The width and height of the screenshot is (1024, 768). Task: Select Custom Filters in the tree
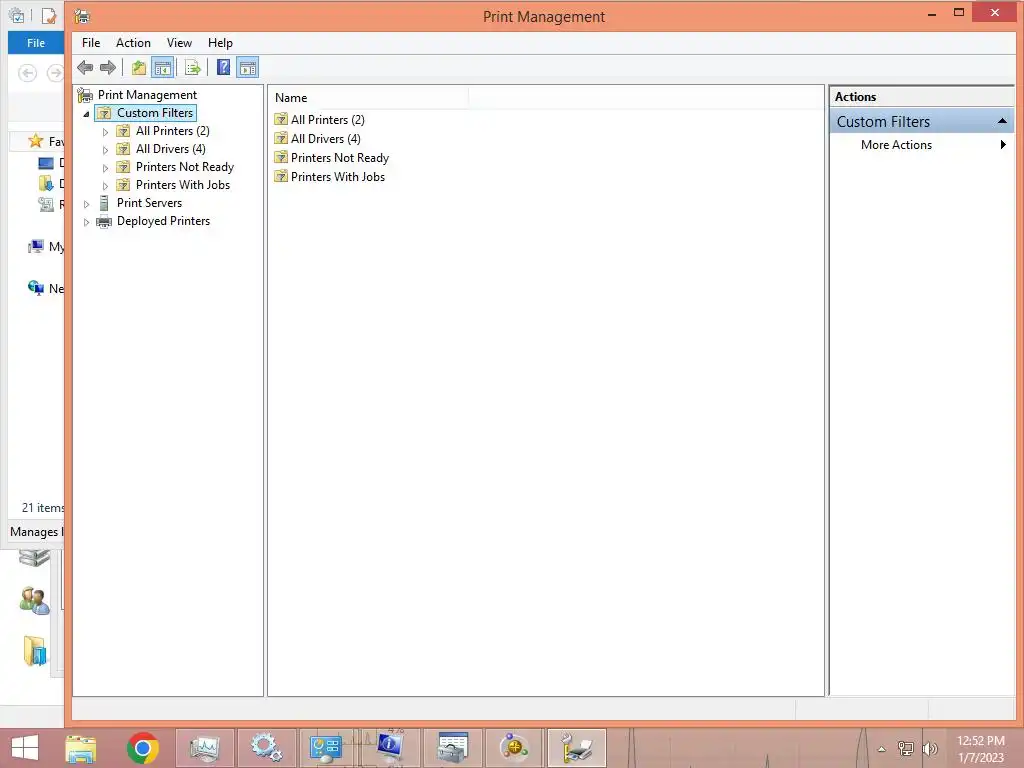click(x=155, y=113)
